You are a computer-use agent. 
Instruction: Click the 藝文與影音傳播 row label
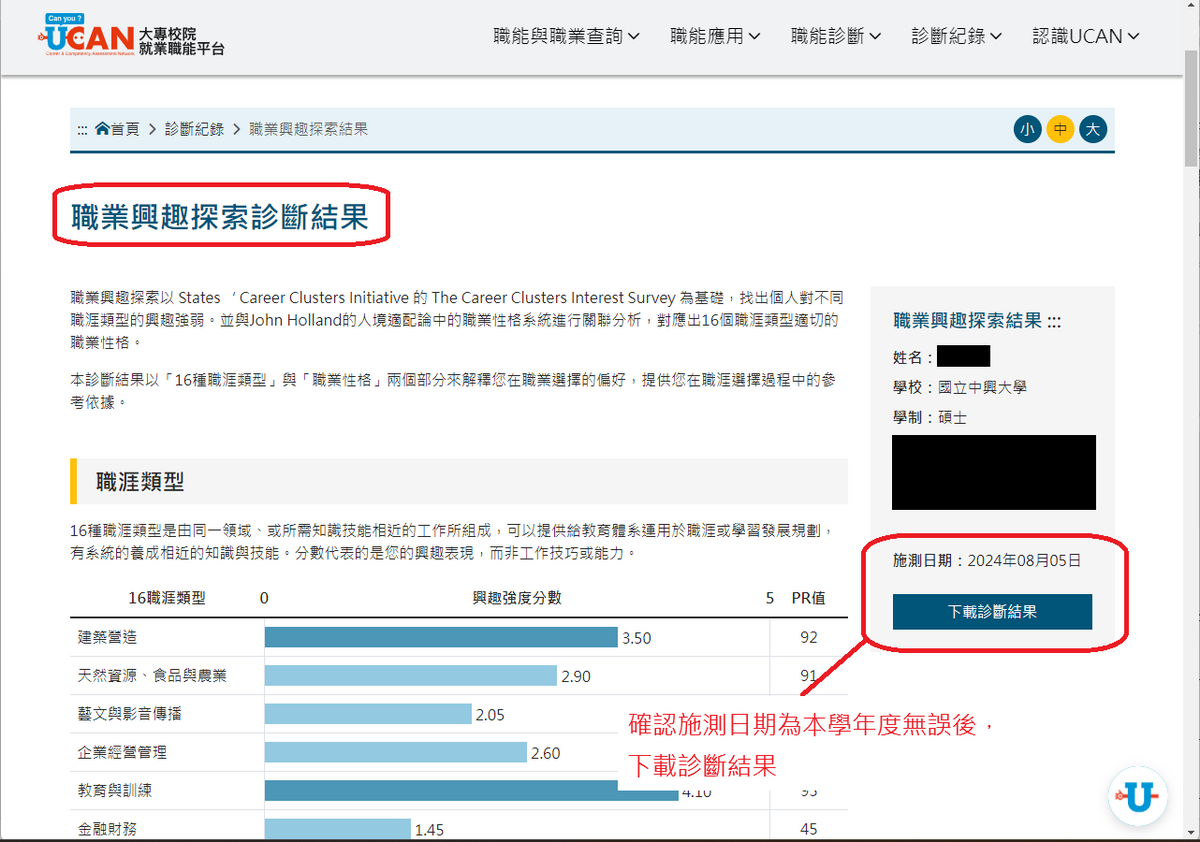click(x=130, y=714)
